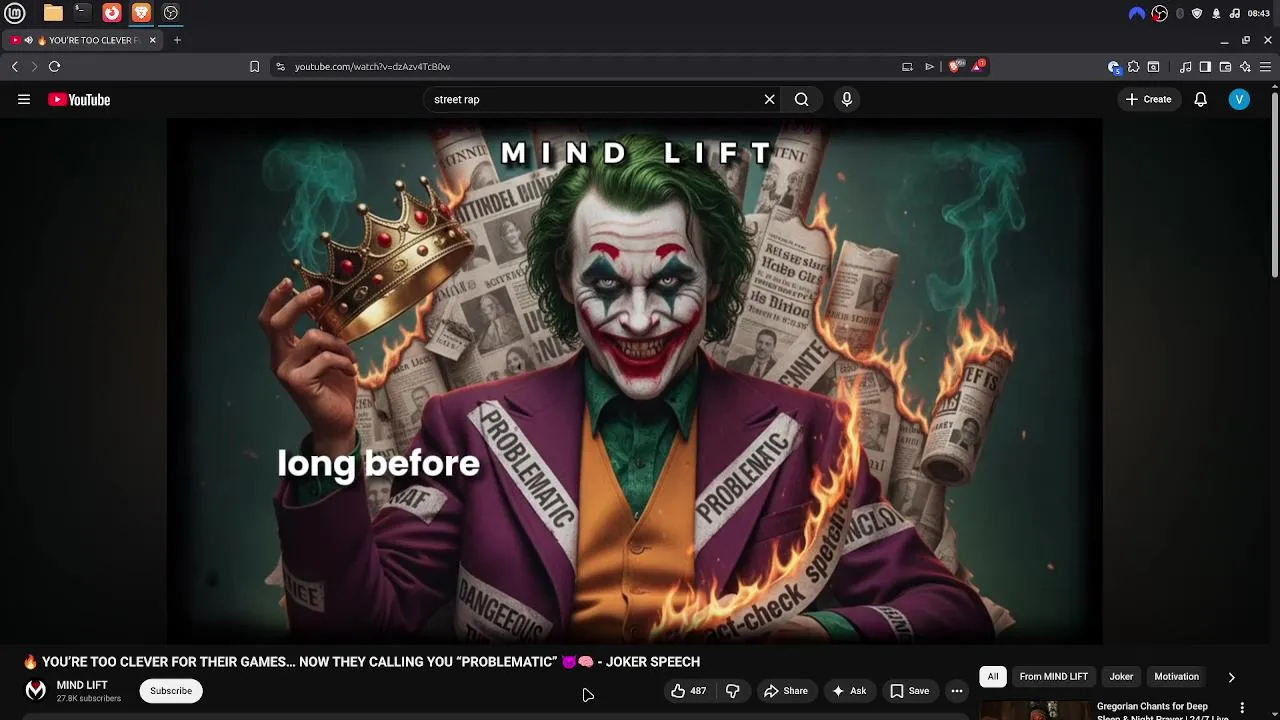Click the page vertical scrollbar

[1275, 185]
